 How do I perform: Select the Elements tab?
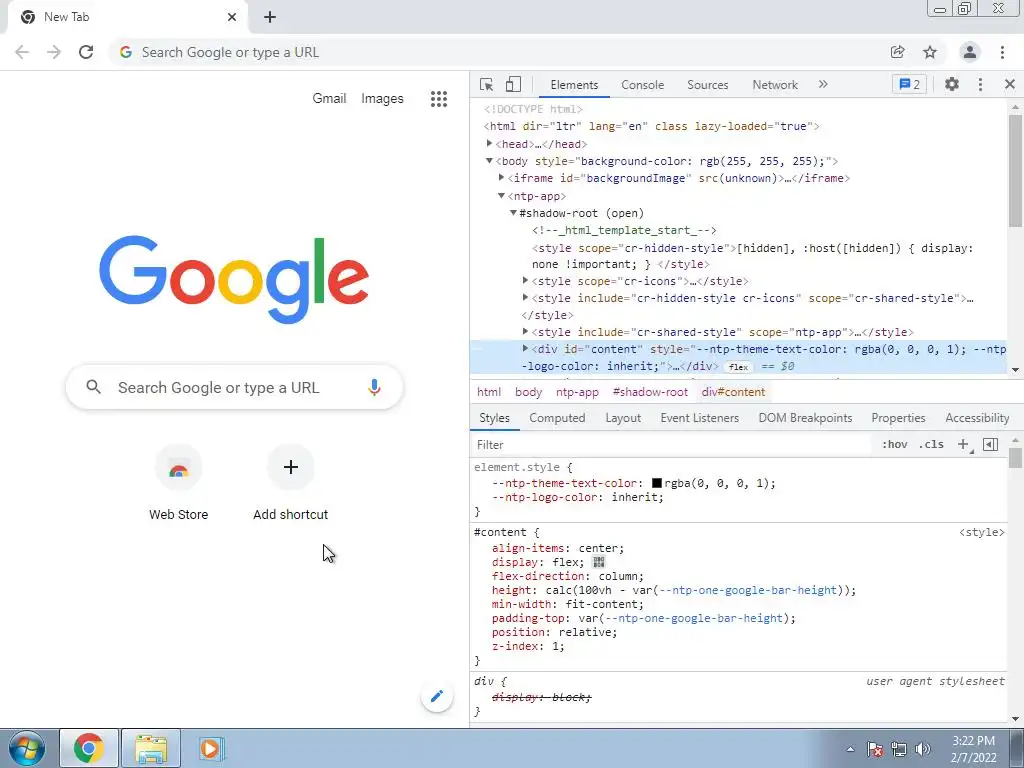pos(574,85)
